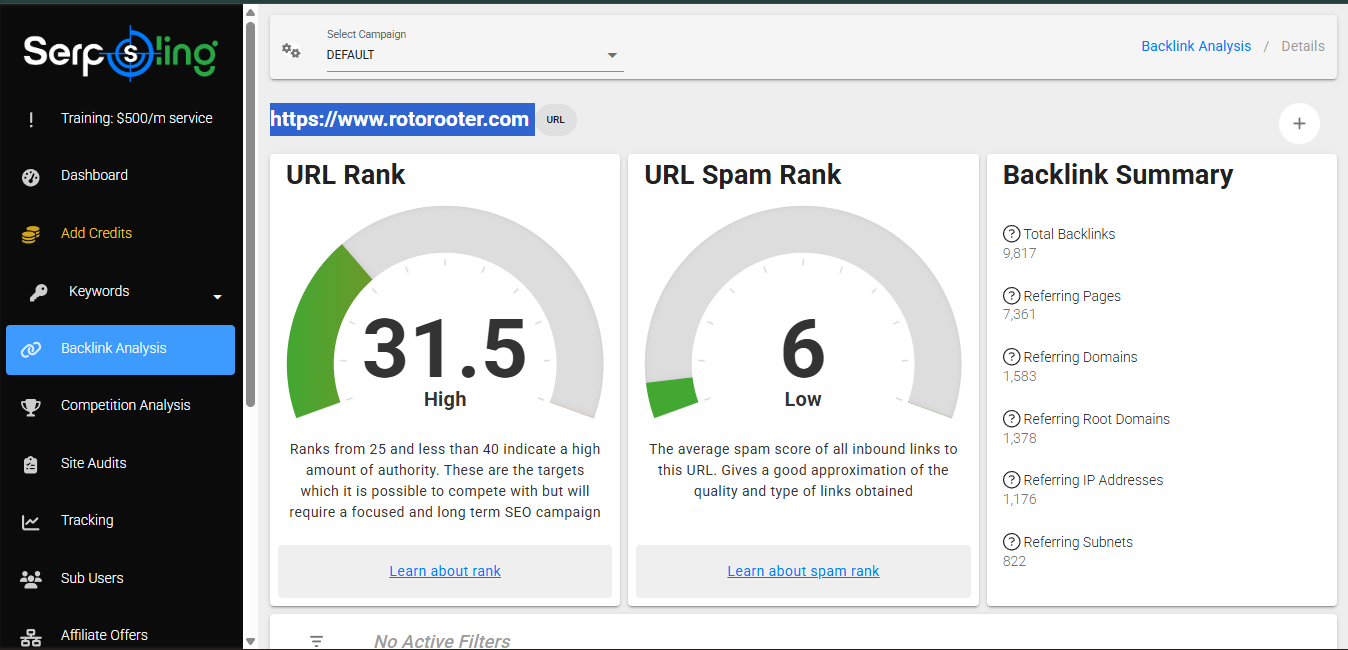The width and height of the screenshot is (1348, 650).
Task: Click the Backlink Analysis chain icon
Action: (x=31, y=350)
